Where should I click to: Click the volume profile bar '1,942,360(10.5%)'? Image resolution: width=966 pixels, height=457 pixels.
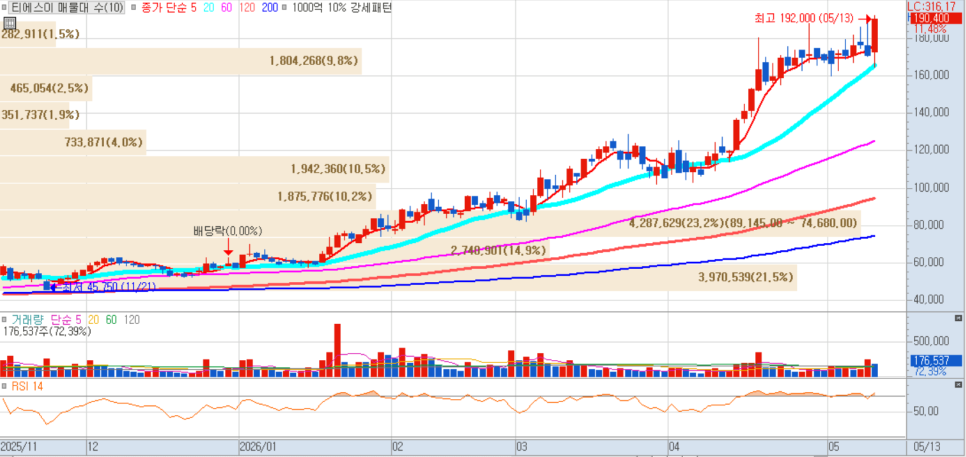pos(195,169)
